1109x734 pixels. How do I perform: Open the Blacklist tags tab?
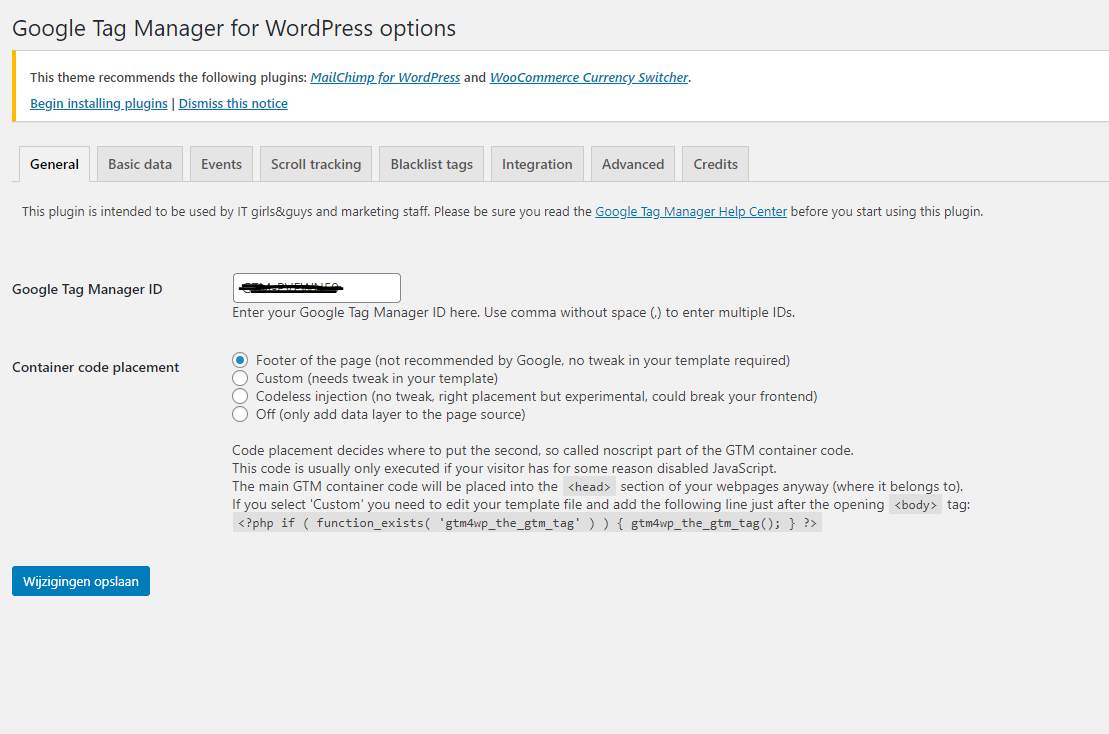tap(431, 164)
